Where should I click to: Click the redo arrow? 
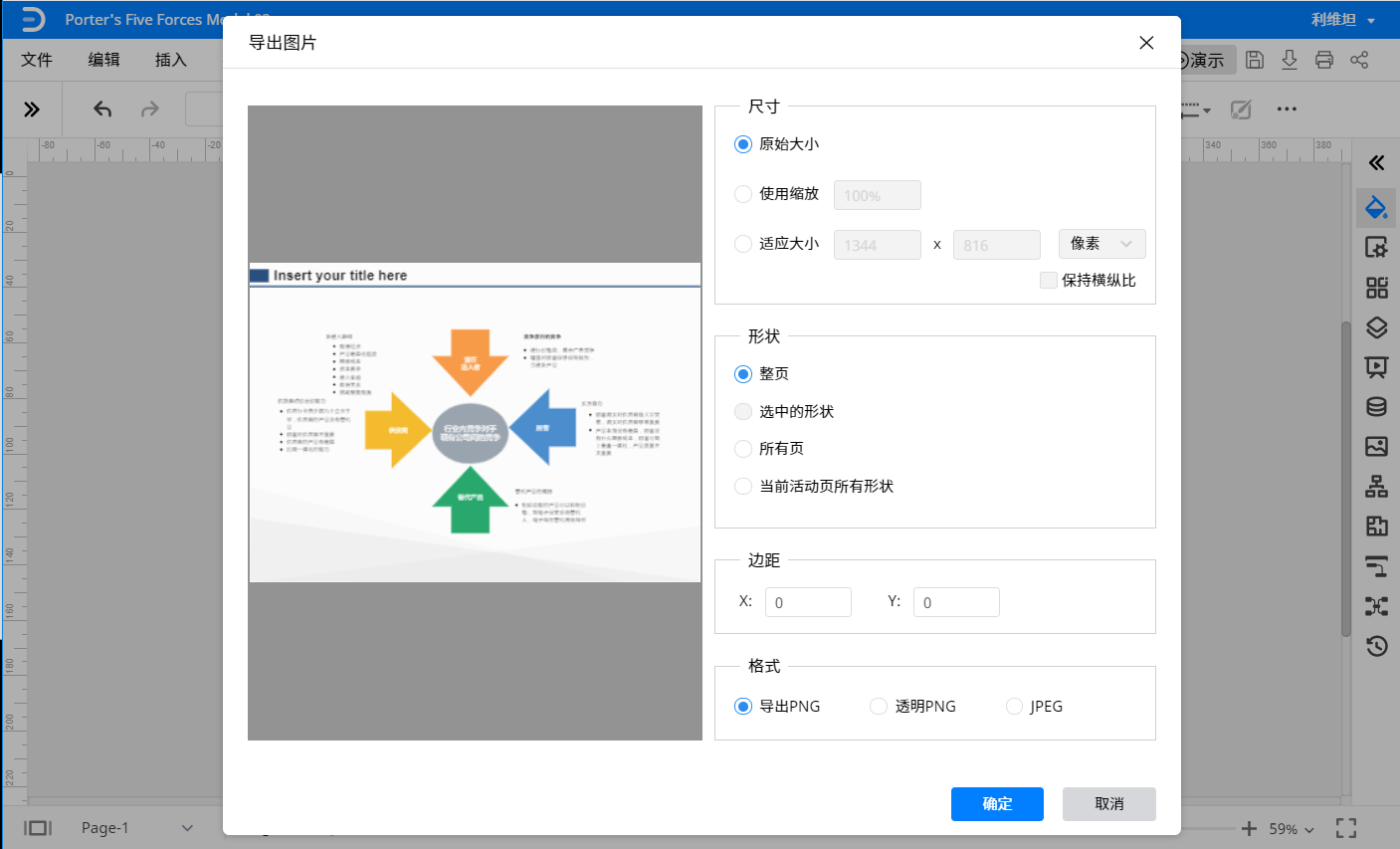150,109
